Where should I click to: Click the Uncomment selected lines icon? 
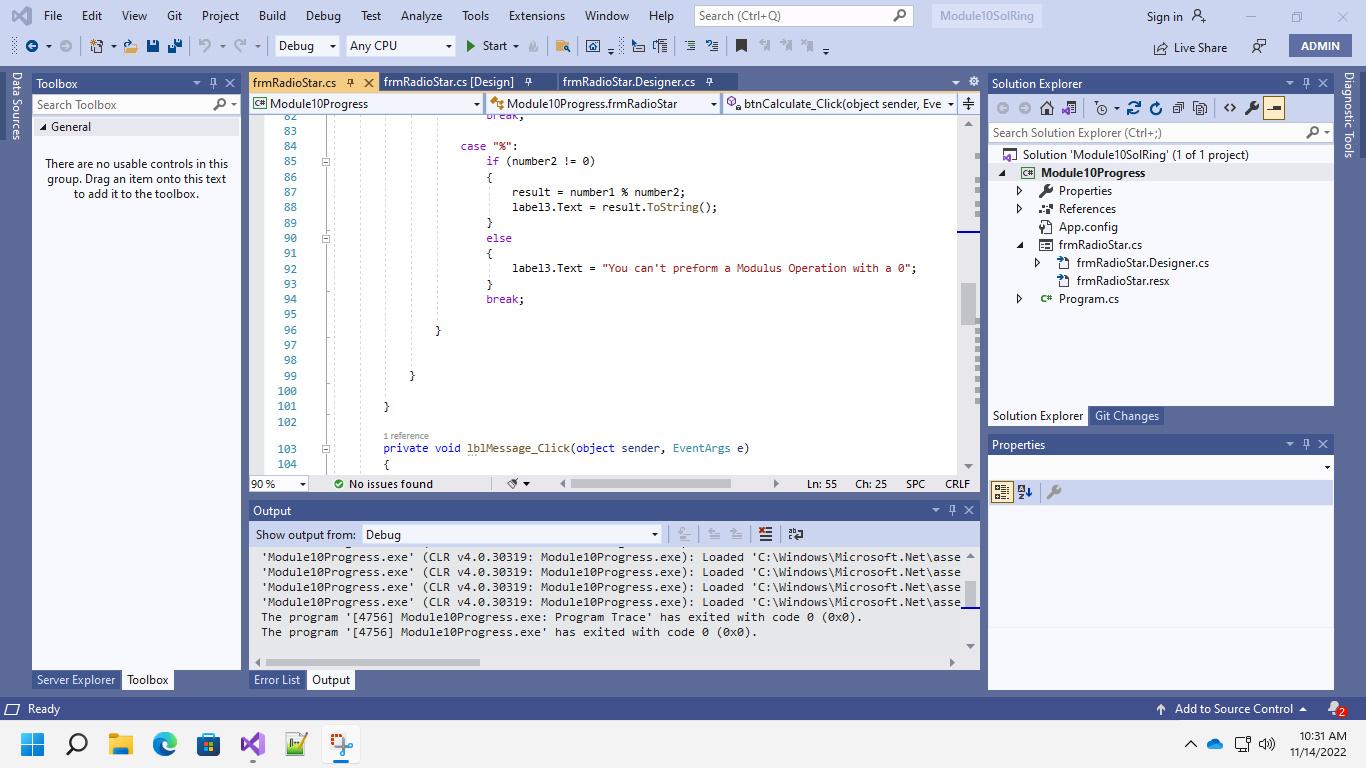[x=712, y=46]
